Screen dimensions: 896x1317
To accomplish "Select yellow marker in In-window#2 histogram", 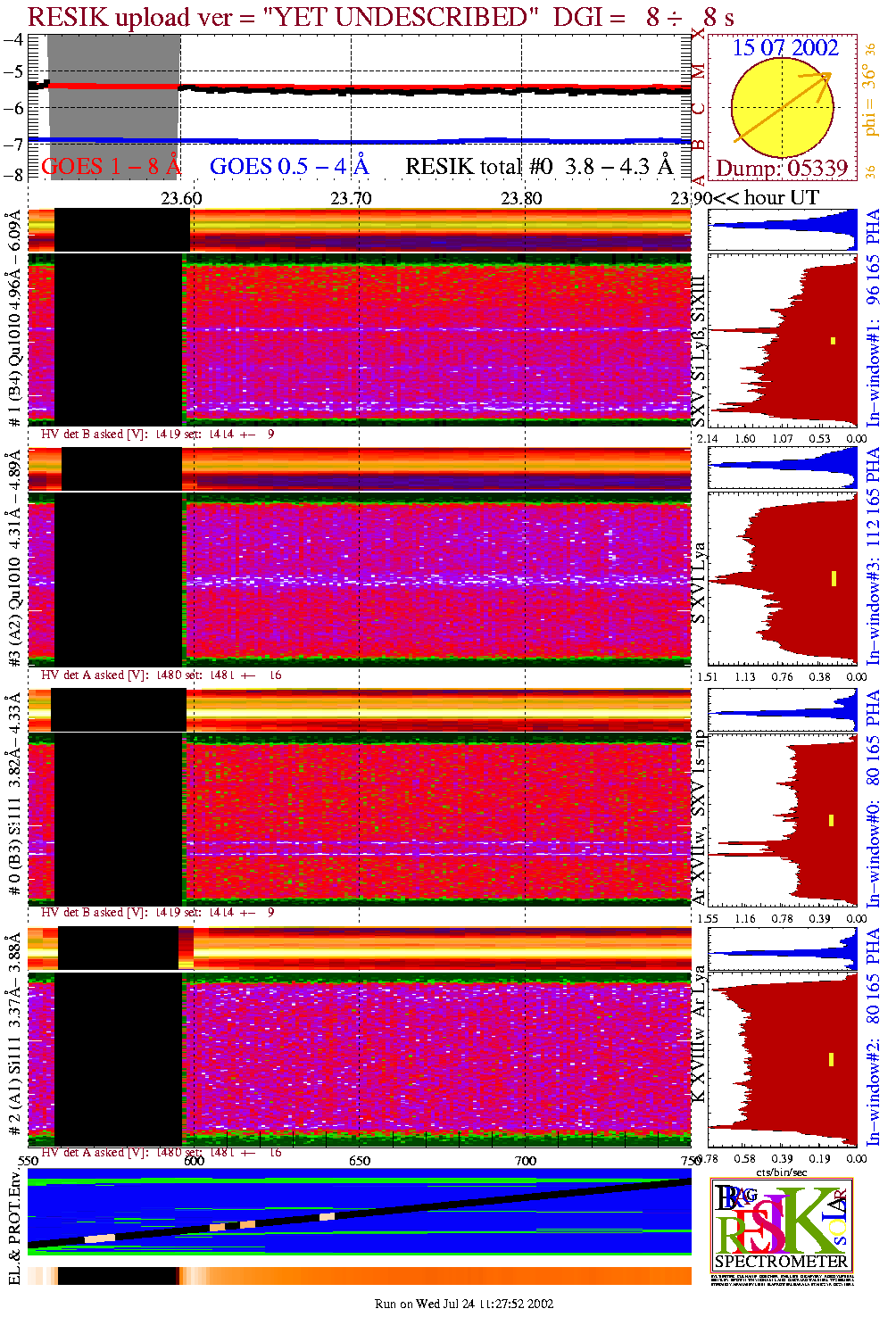I will [x=831, y=1059].
